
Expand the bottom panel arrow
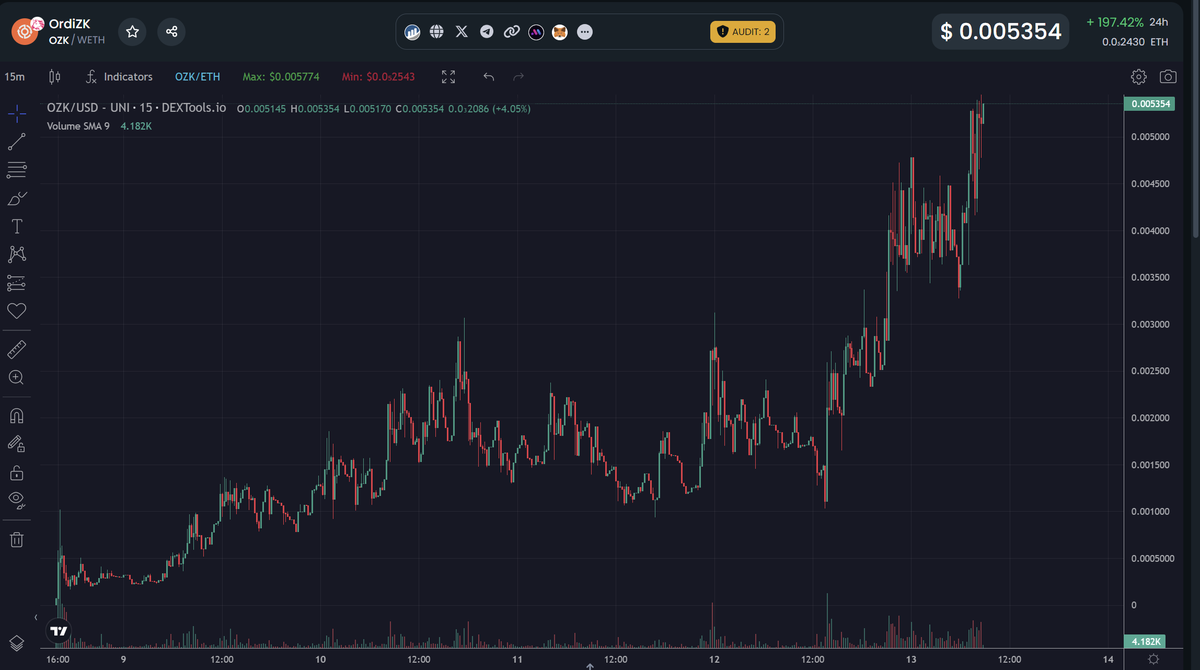590,664
